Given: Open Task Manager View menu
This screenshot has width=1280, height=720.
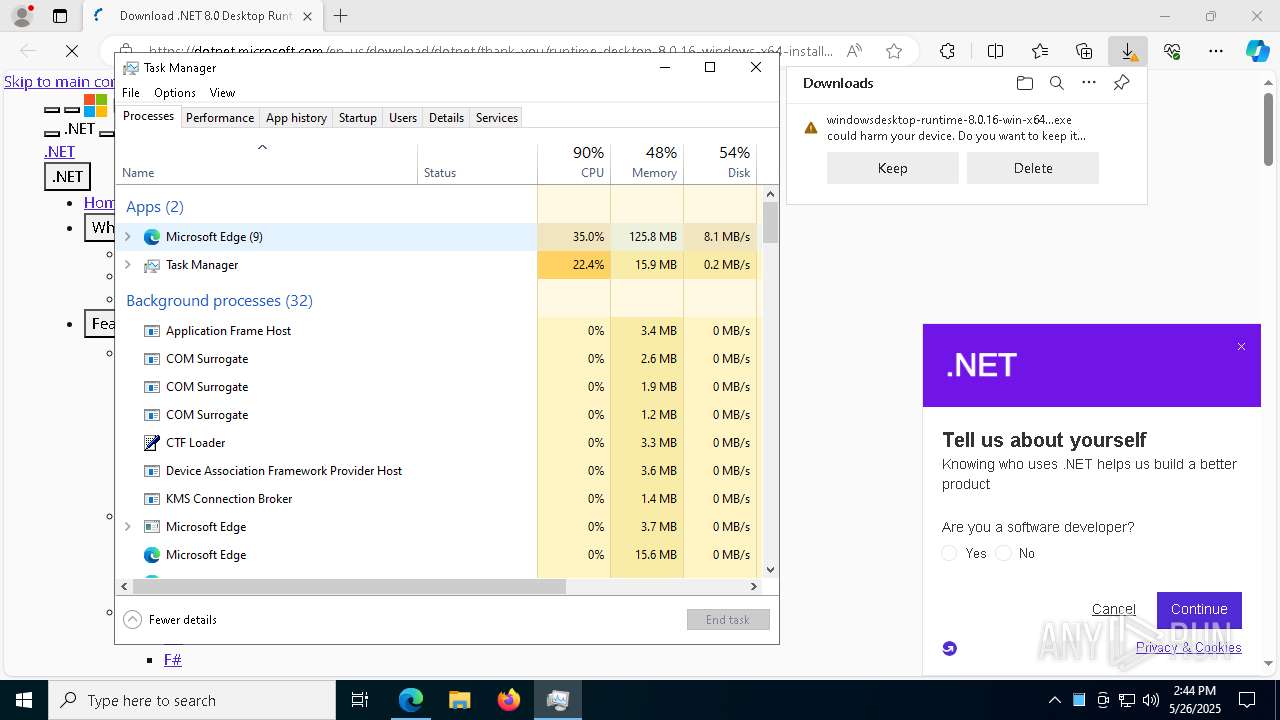Looking at the screenshot, I should (x=222, y=93).
